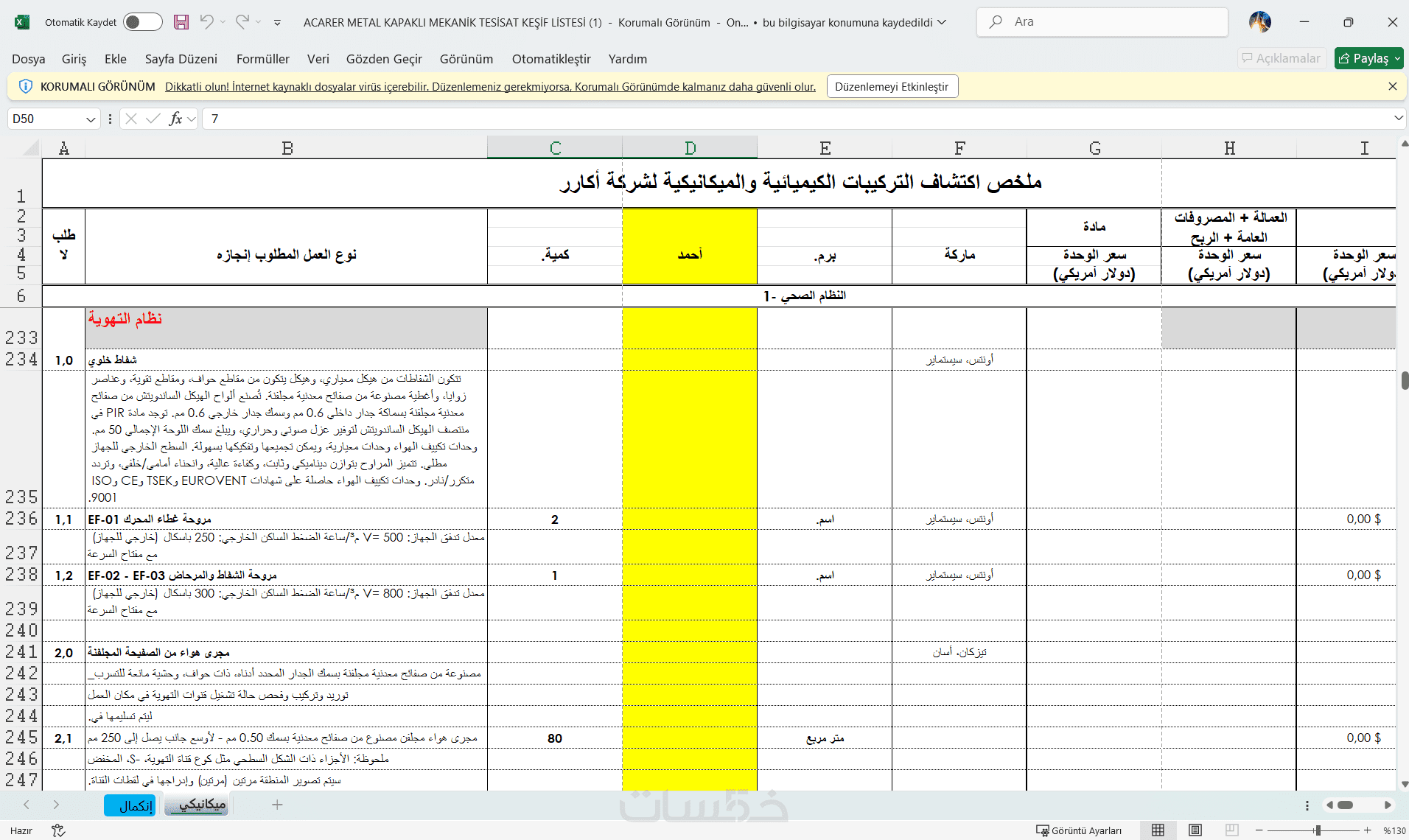Click the Save floppy disk icon

(x=181, y=22)
